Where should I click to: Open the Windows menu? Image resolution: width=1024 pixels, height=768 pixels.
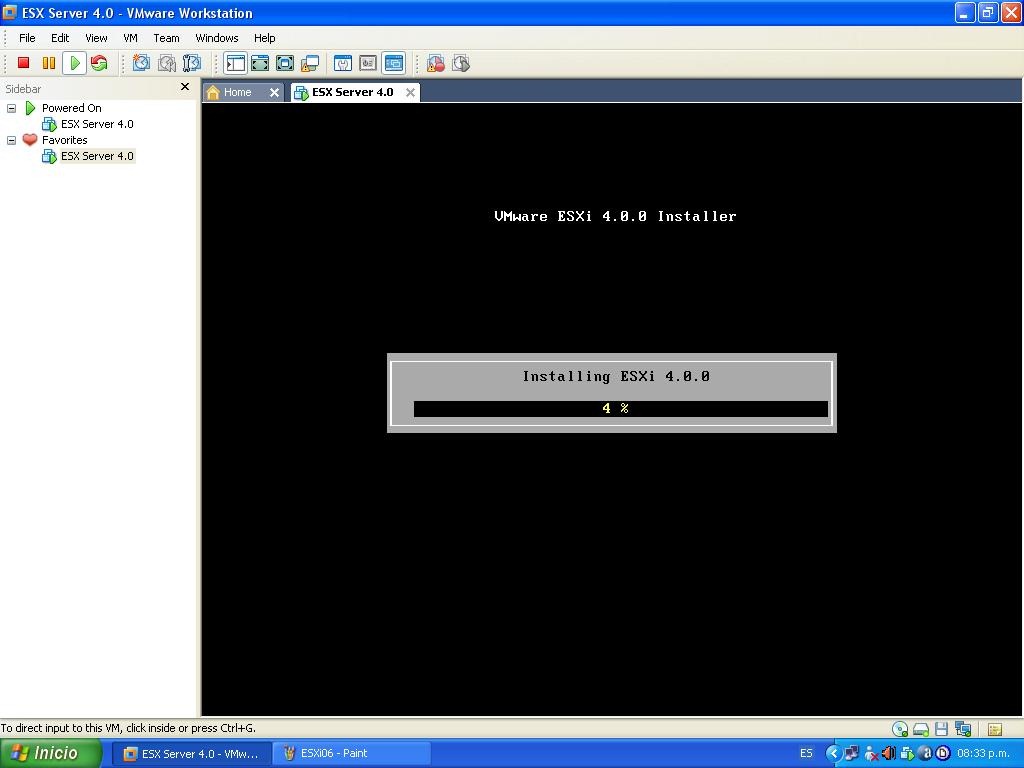point(217,38)
